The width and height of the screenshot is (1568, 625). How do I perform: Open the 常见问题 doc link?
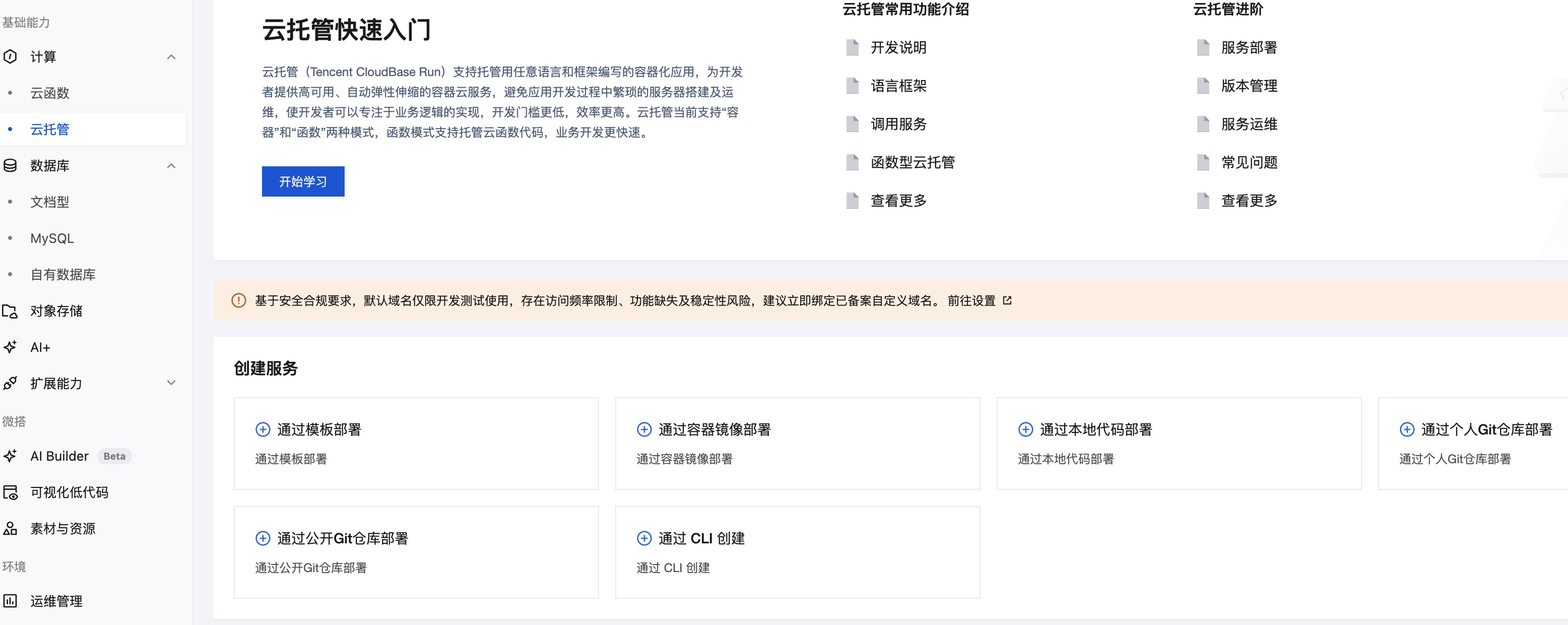1249,163
